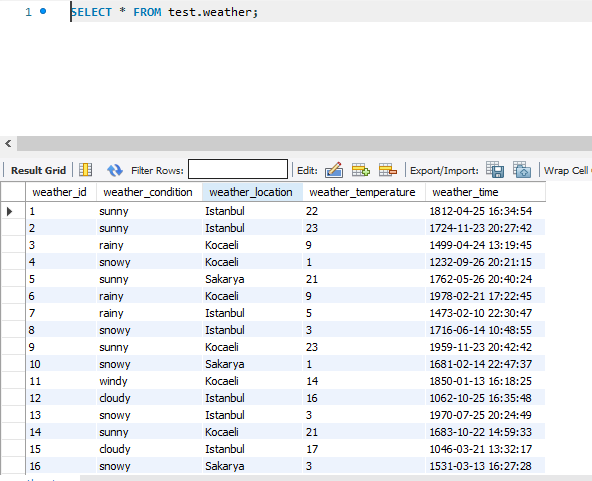The image size is (592, 481).
Task: Select temperature cell '5' in row 7
Action: [x=364, y=313]
